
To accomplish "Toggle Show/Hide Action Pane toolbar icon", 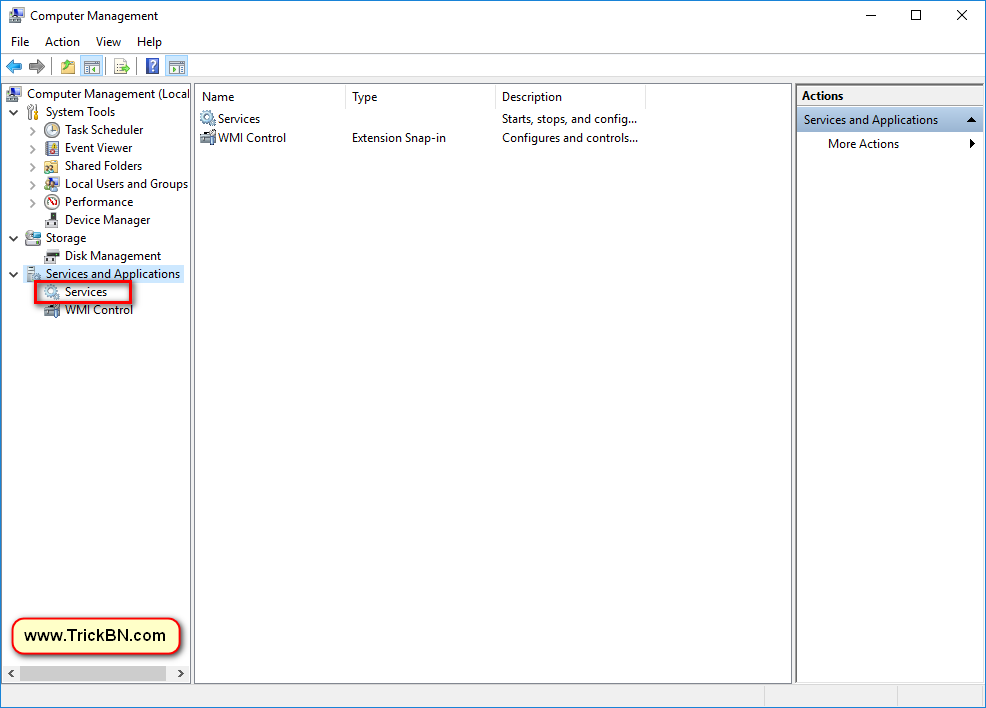I will tap(177, 66).
